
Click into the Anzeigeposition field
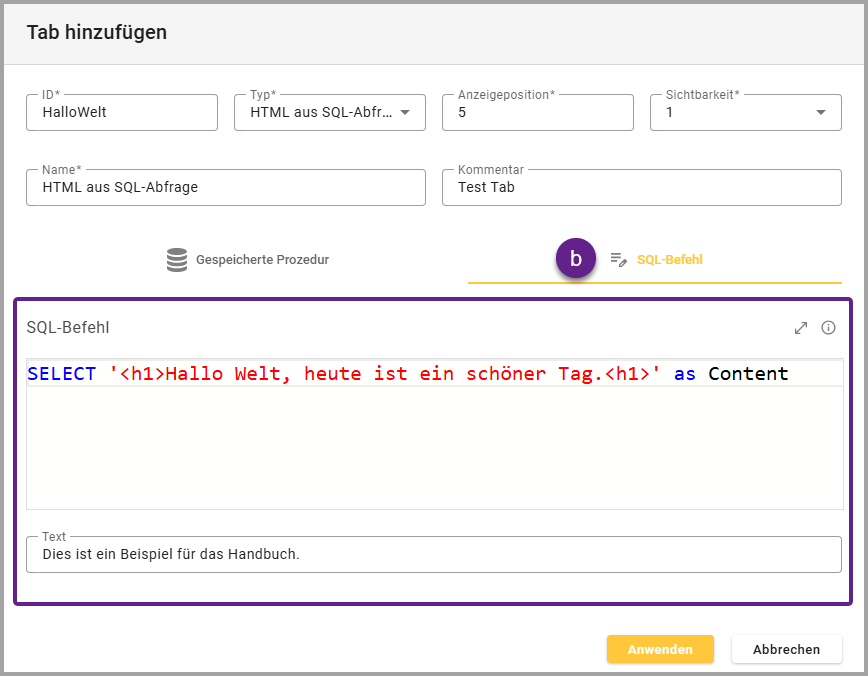coord(537,113)
